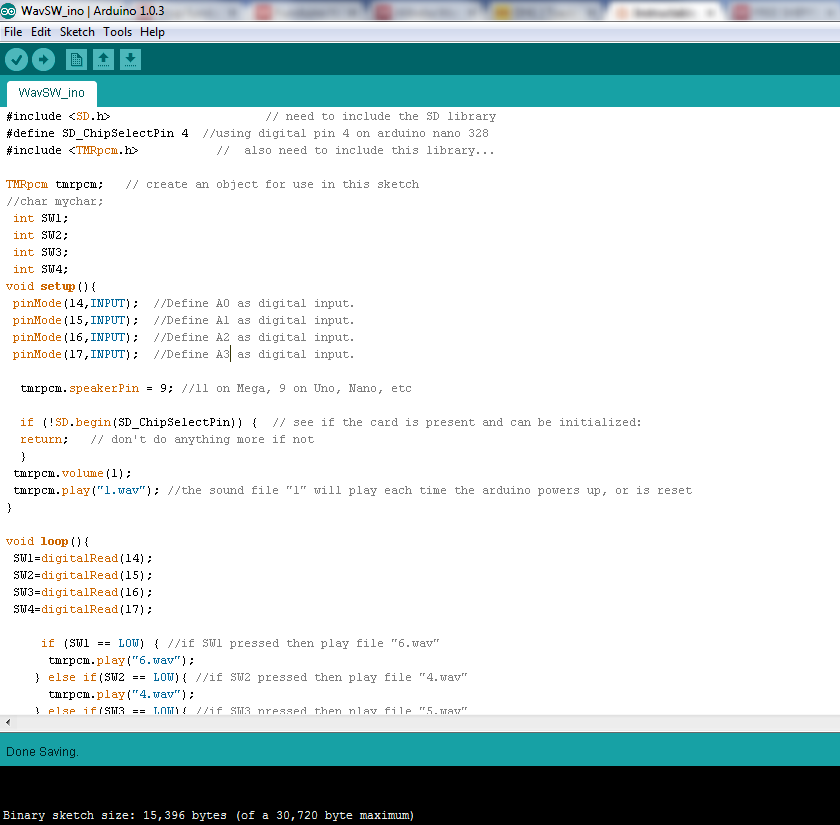840x825 pixels.
Task: Click the Done Saving status message
Action: click(x=42, y=751)
